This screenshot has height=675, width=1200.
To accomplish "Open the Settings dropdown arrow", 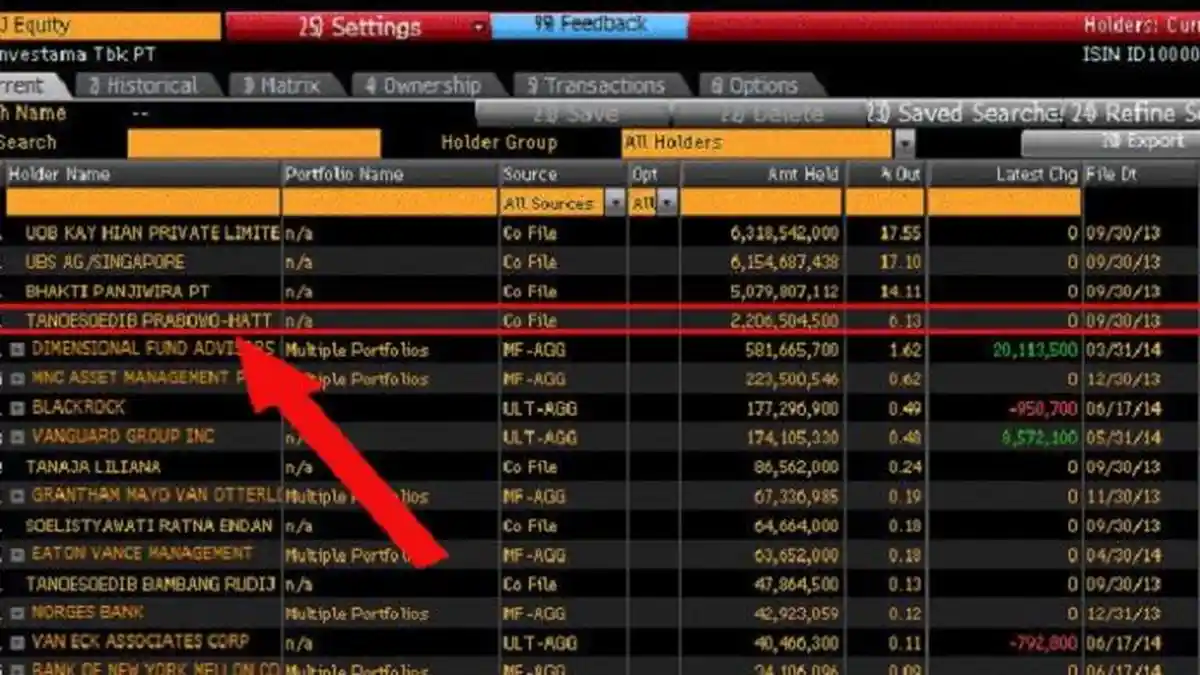I will coord(480,27).
